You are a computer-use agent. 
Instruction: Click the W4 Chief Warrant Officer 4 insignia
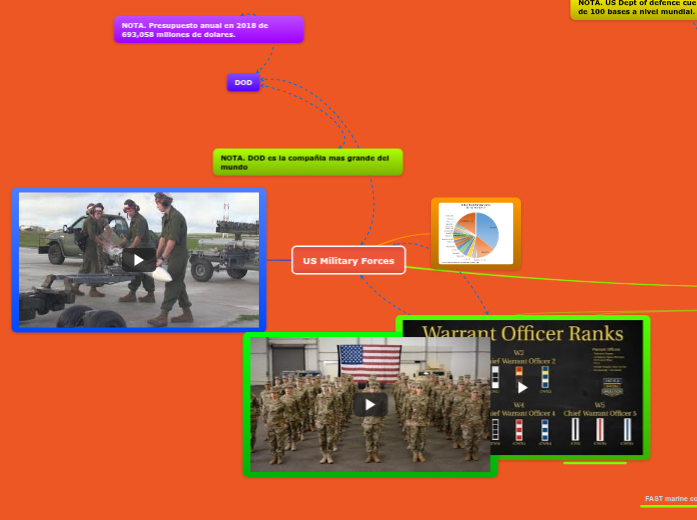click(x=519, y=428)
